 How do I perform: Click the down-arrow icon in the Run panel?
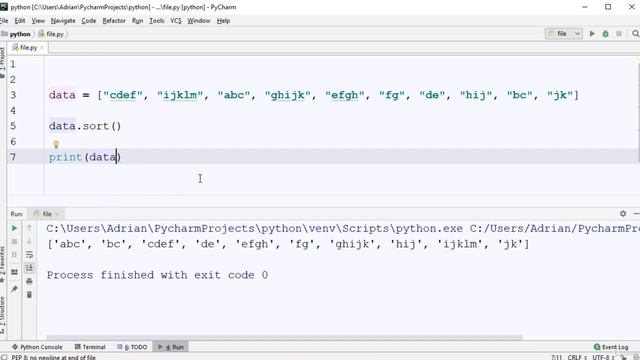click(29, 241)
